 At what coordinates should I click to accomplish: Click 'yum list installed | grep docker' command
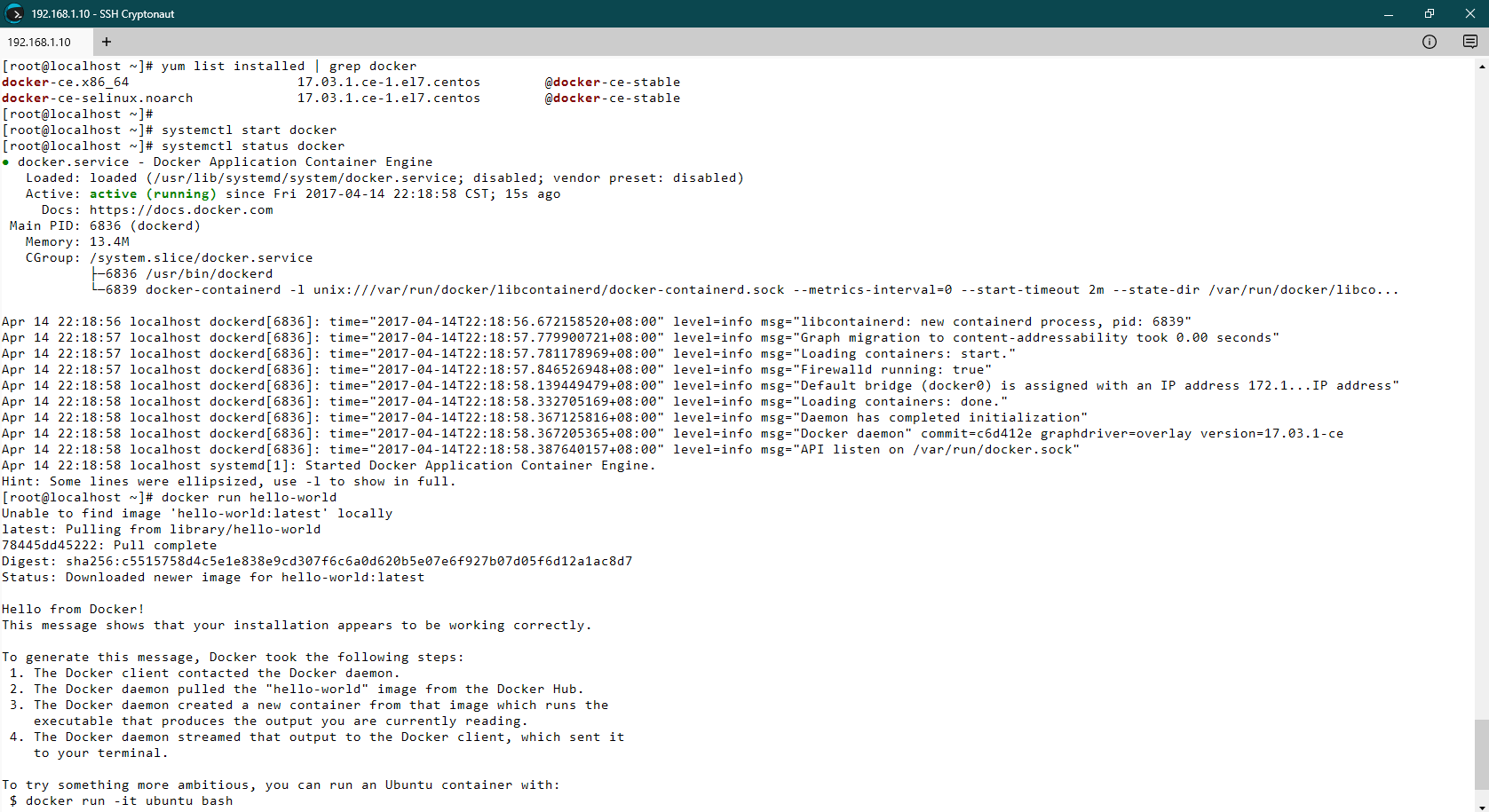click(x=289, y=67)
